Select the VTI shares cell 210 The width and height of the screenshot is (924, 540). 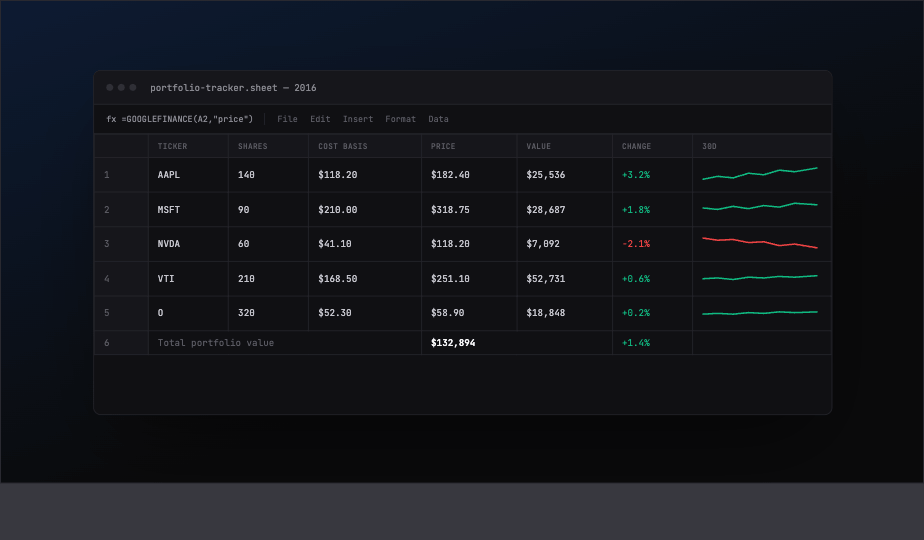268,279
